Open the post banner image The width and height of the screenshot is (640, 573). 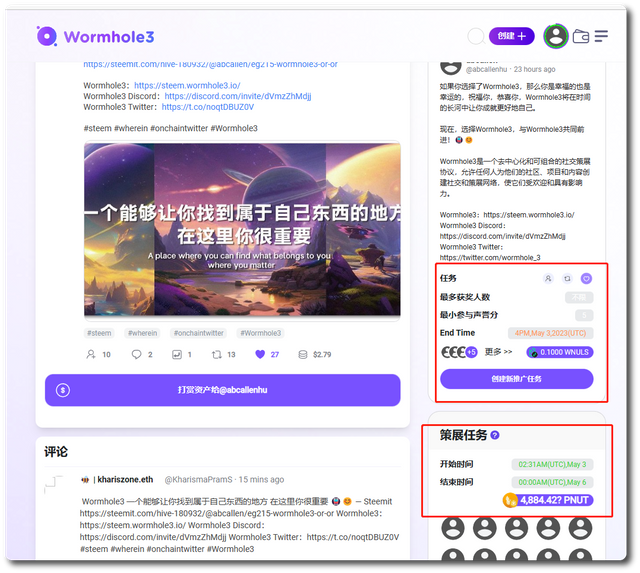242,229
